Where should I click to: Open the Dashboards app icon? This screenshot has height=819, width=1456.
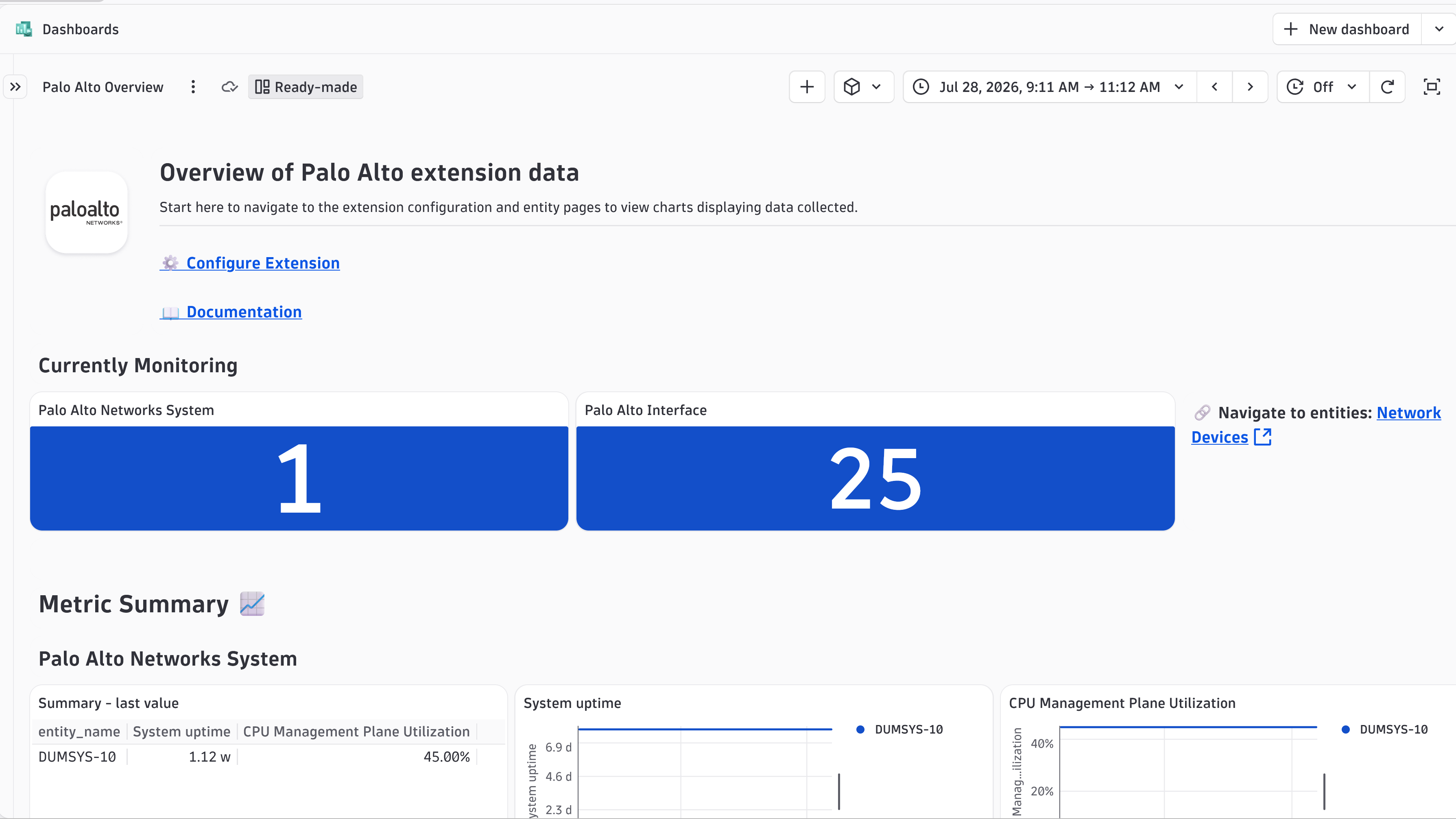click(24, 29)
